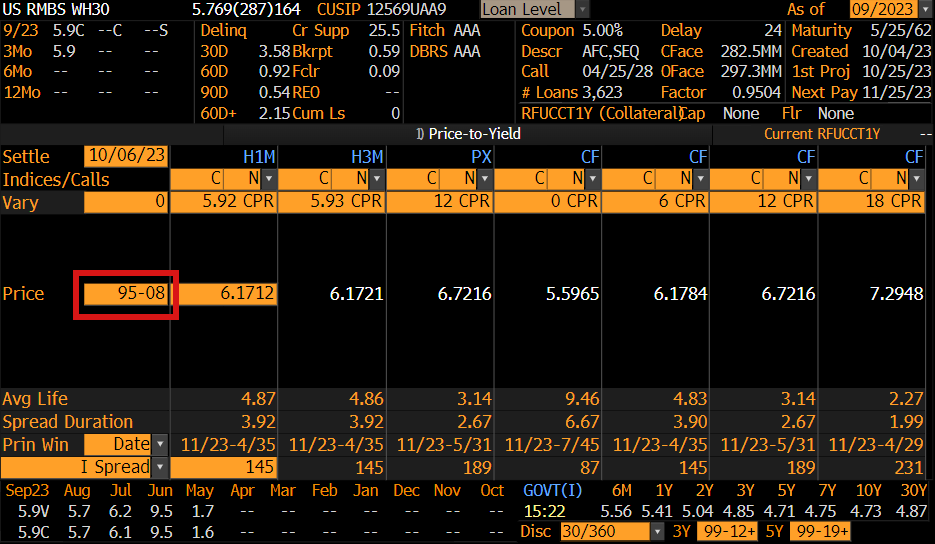Expand the dropdown arrow in the H3M column
This screenshot has width=935, height=544.
click(x=377, y=178)
